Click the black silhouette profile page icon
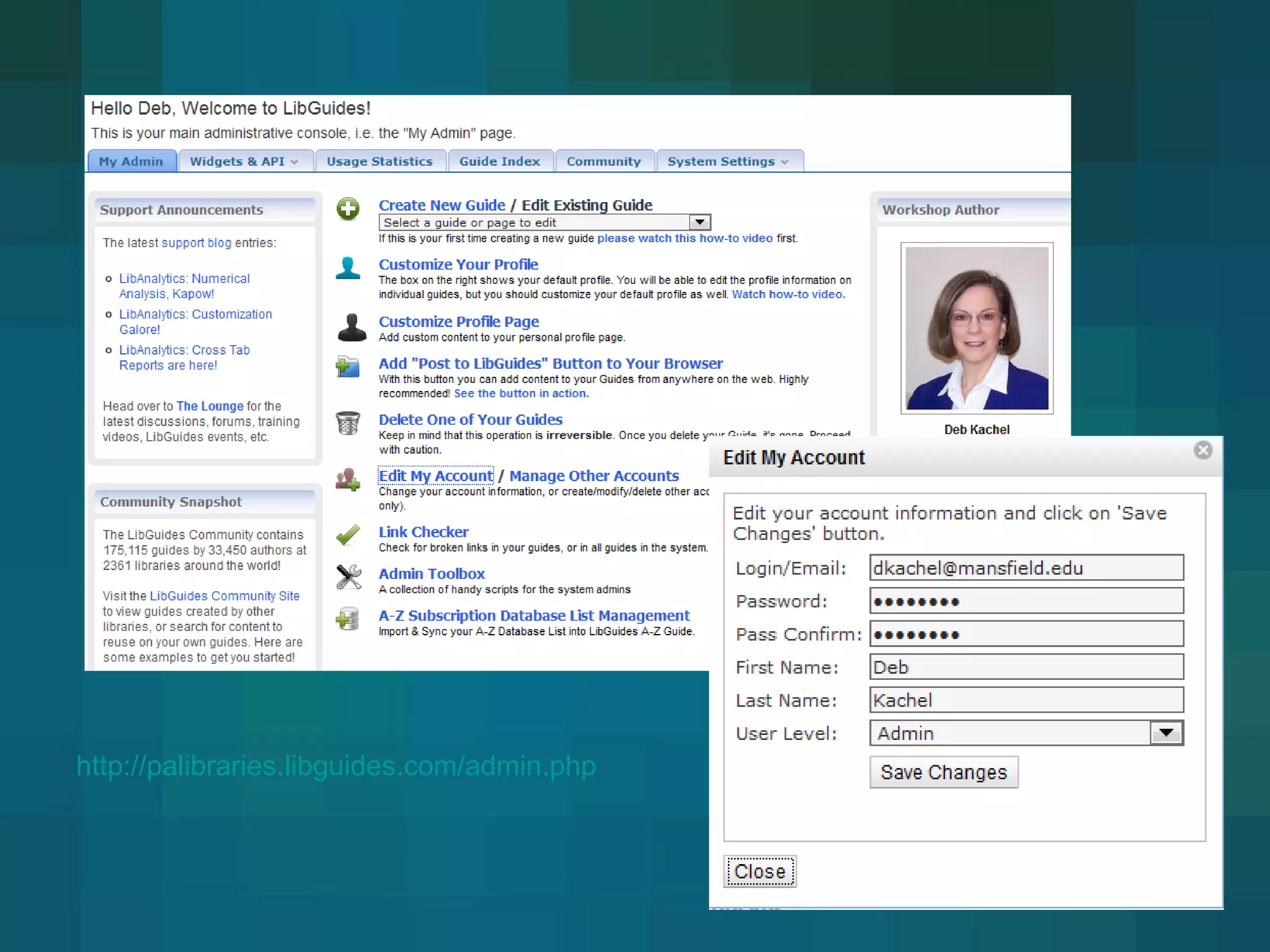 tap(352, 327)
